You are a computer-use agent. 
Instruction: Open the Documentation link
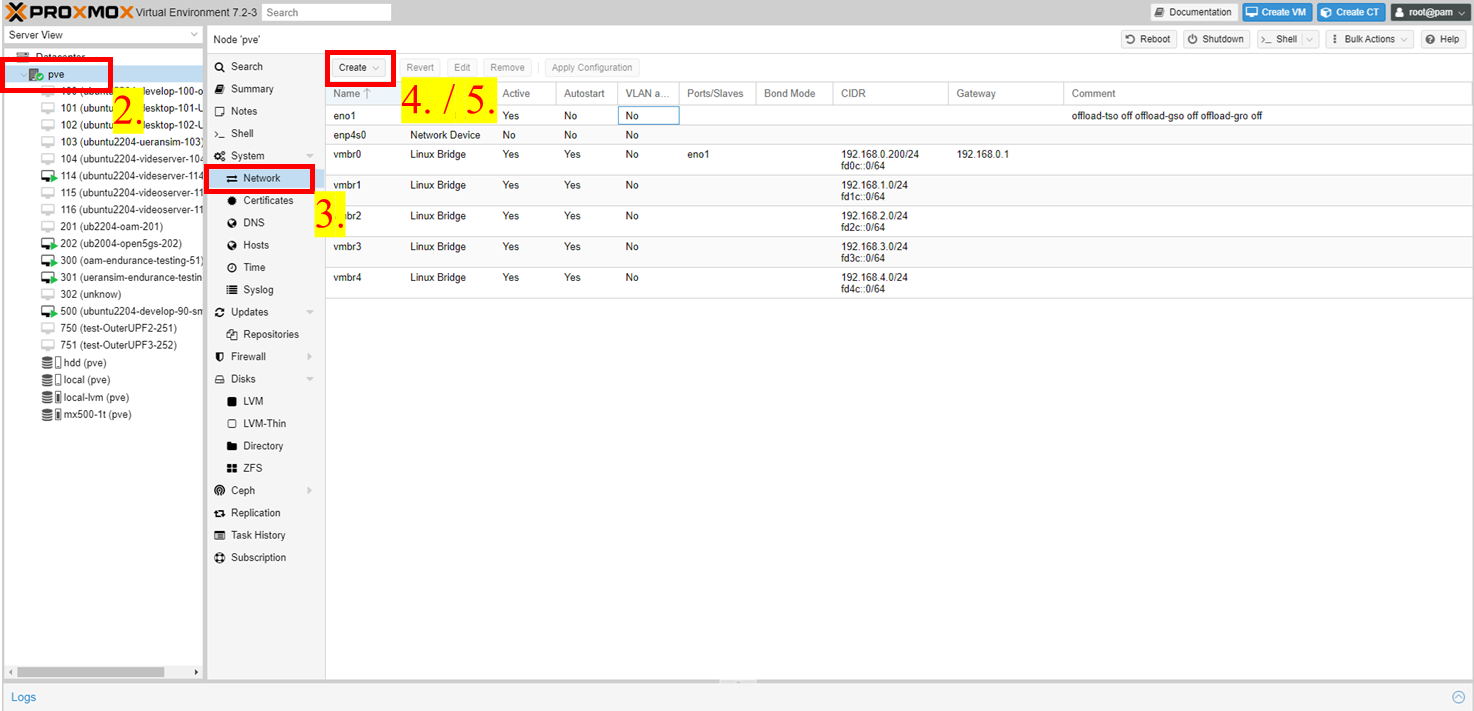click(1193, 12)
